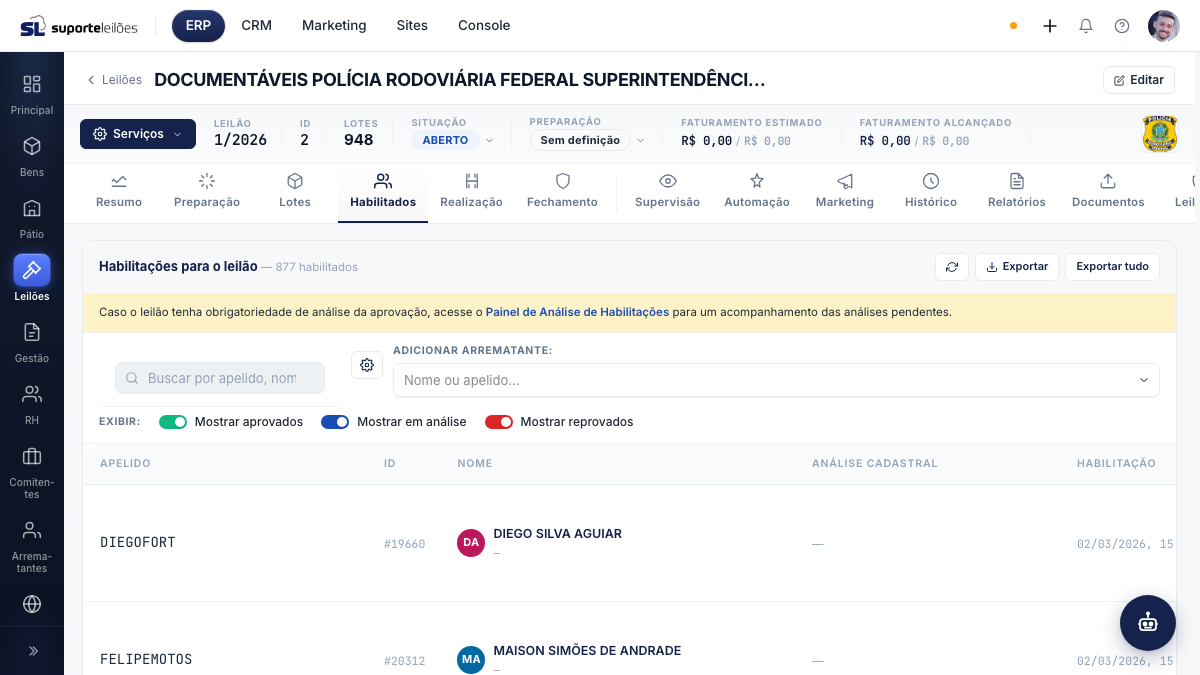Open the Arrematantes sidebar section
Viewport: 1200px width, 675px height.
pos(32,546)
